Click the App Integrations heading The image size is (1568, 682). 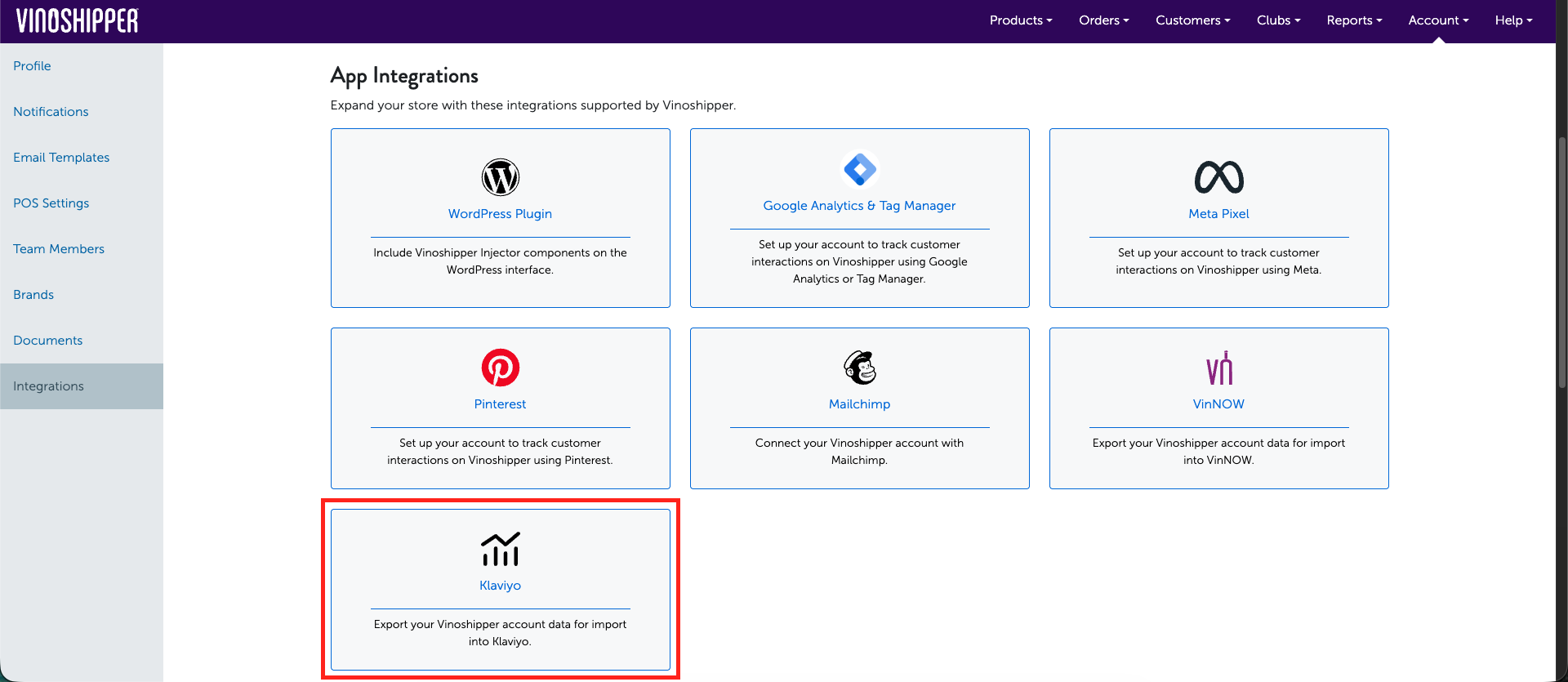404,76
